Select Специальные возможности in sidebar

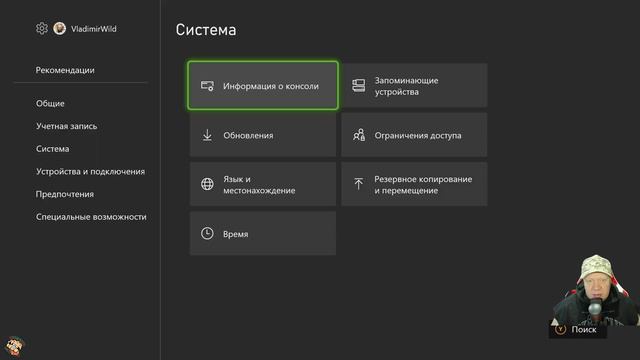pos(91,217)
